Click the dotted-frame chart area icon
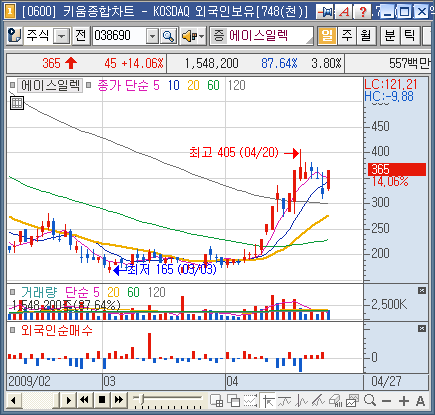Viewport: 435px width, 415px height. click(250, 400)
